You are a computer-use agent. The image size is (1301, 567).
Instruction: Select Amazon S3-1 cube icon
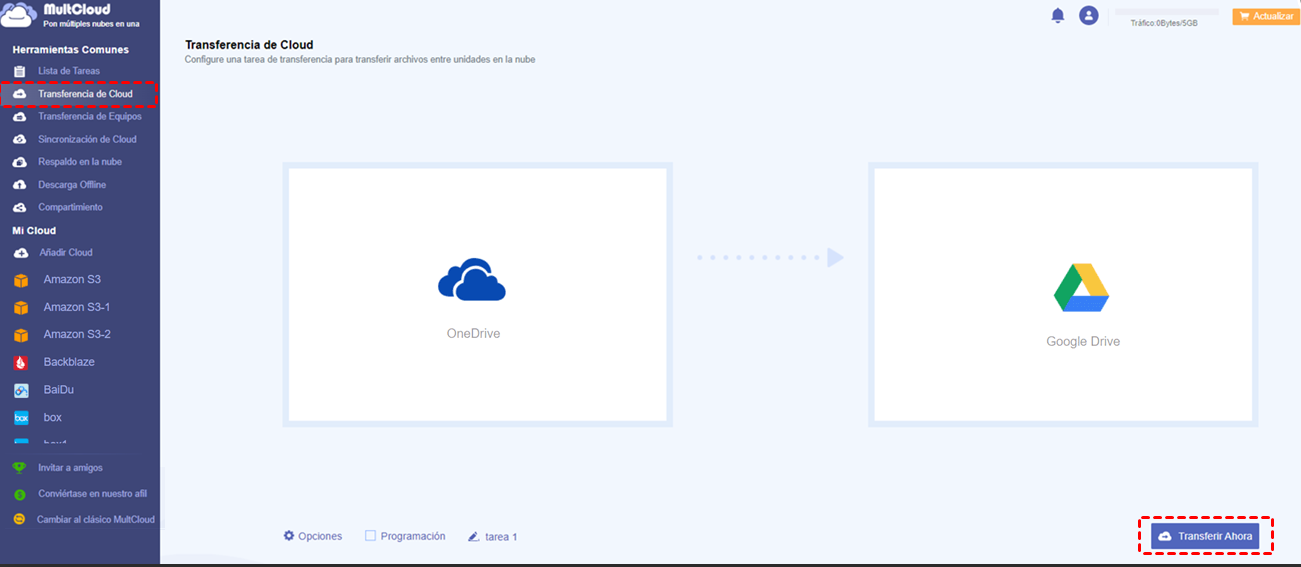21,308
